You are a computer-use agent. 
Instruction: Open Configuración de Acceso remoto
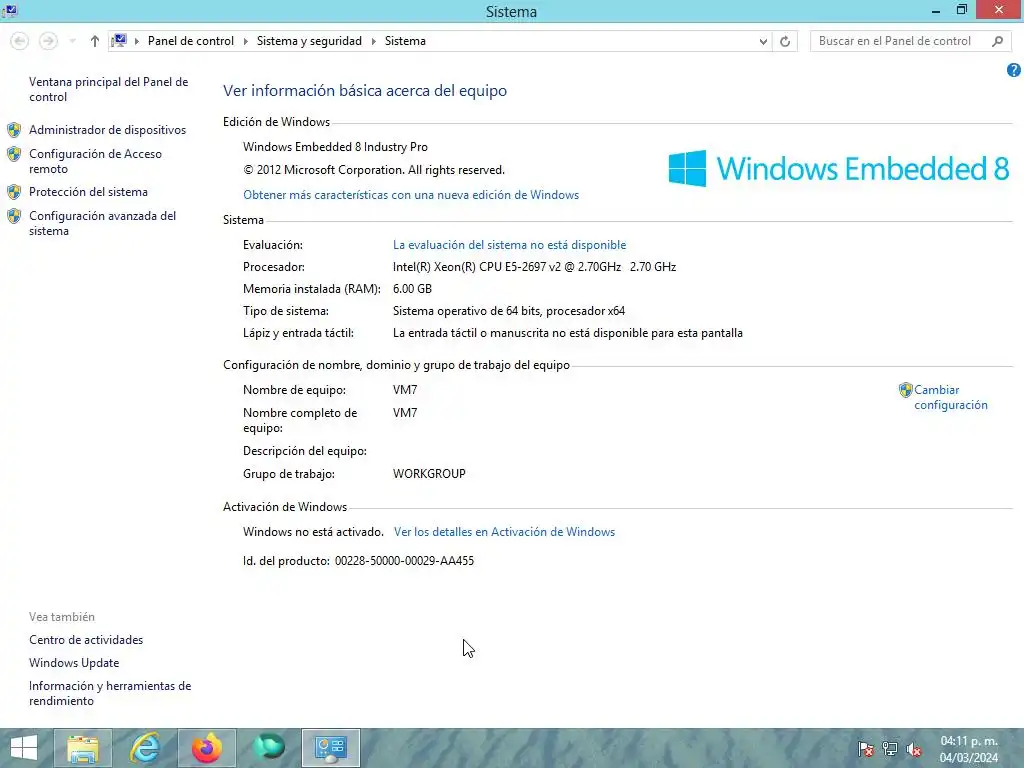click(95, 161)
